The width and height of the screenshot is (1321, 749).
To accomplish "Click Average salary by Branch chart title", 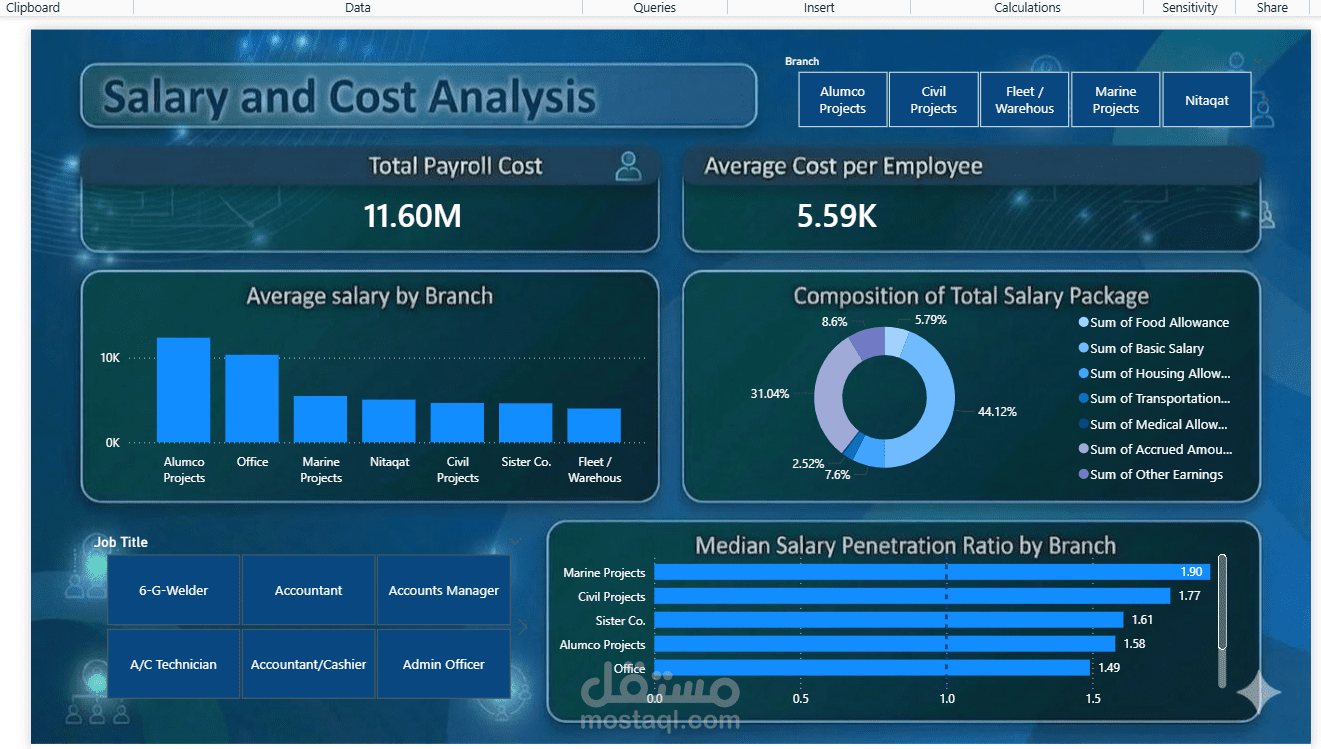I will [370, 296].
